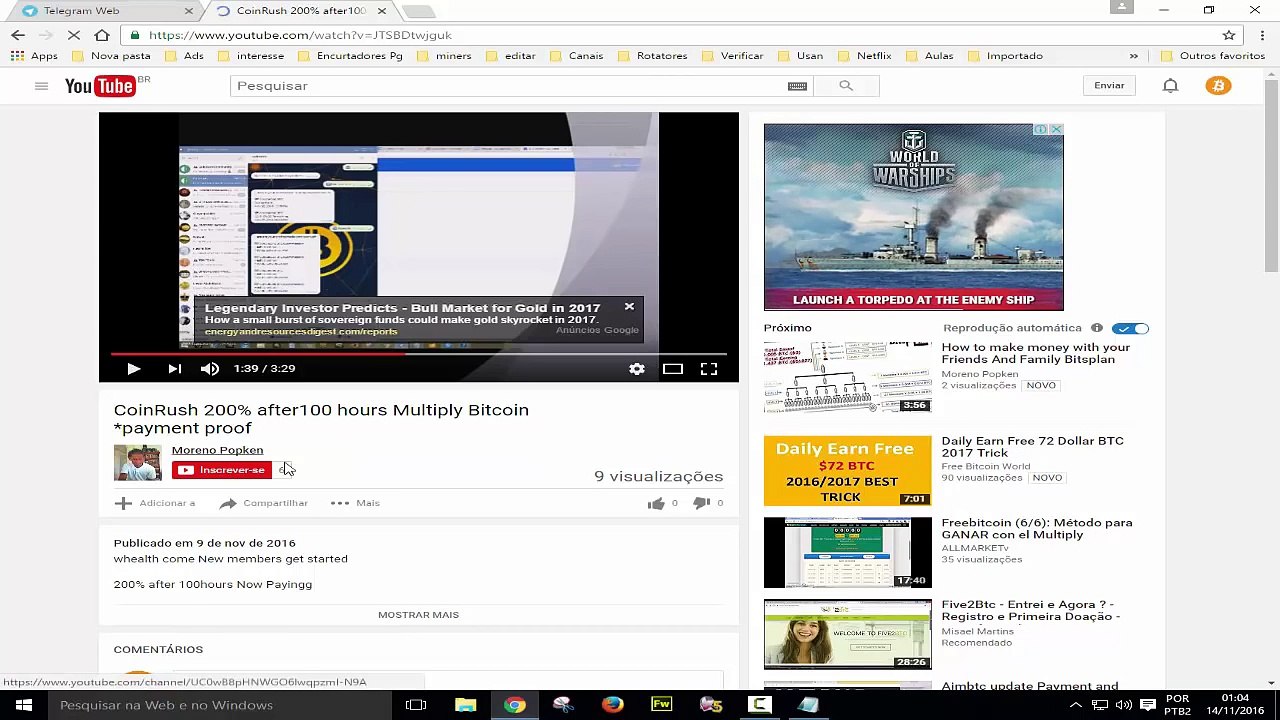Show hidden system tray icons
The image size is (1280, 720).
click(1076, 705)
